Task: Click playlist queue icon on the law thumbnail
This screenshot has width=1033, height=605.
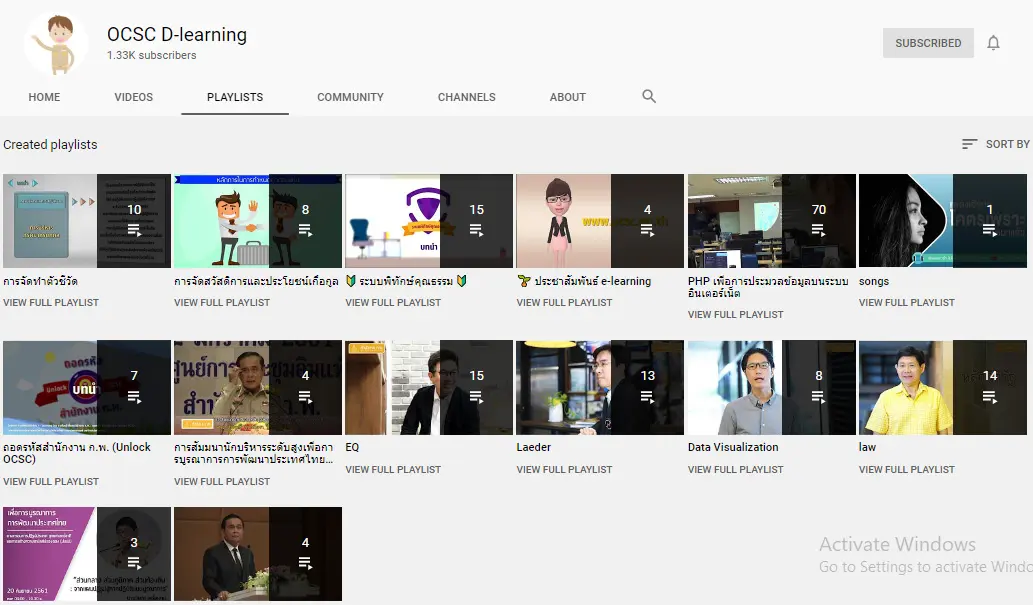Action: click(990, 397)
